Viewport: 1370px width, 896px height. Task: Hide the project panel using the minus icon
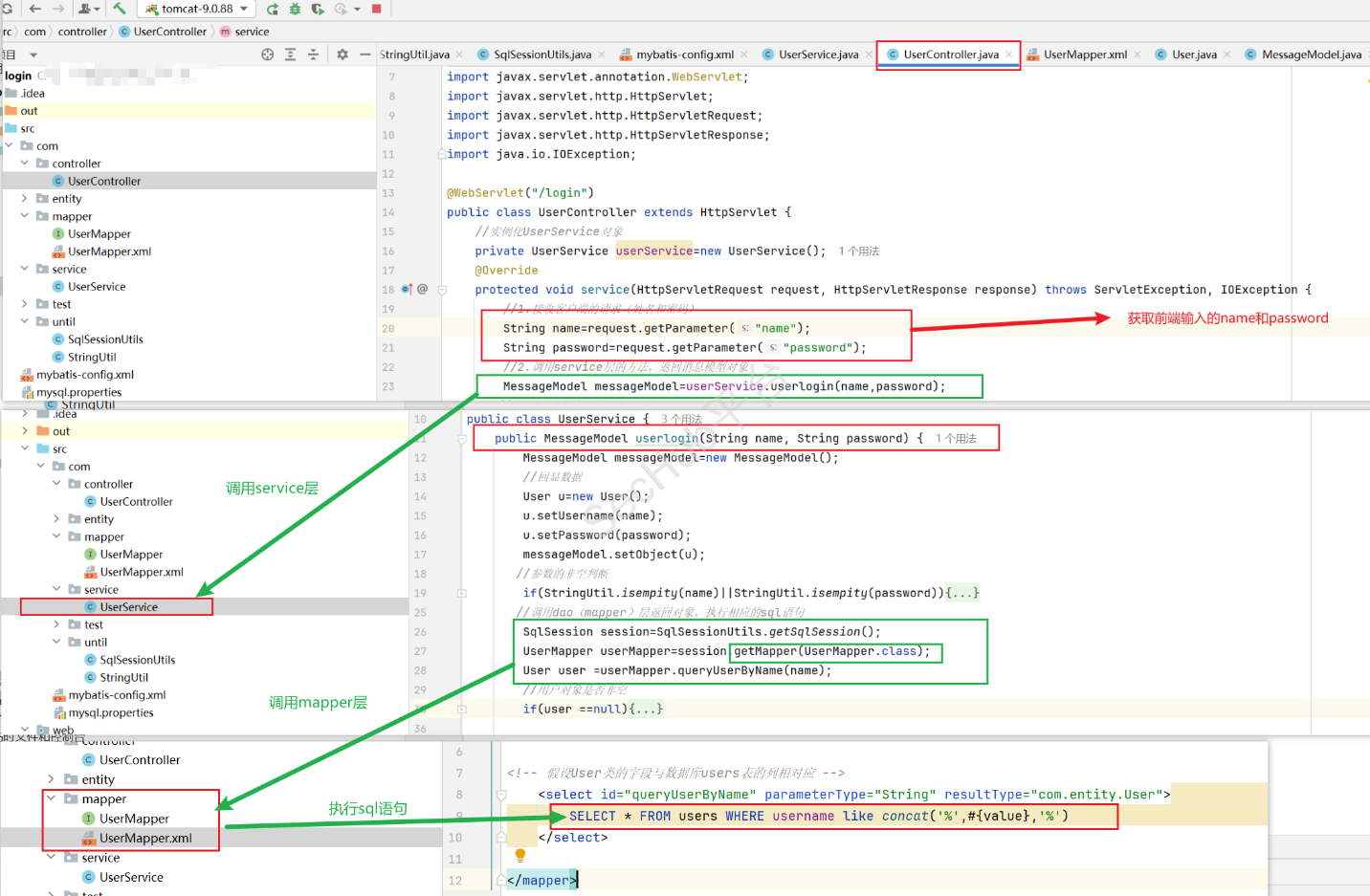tap(365, 55)
